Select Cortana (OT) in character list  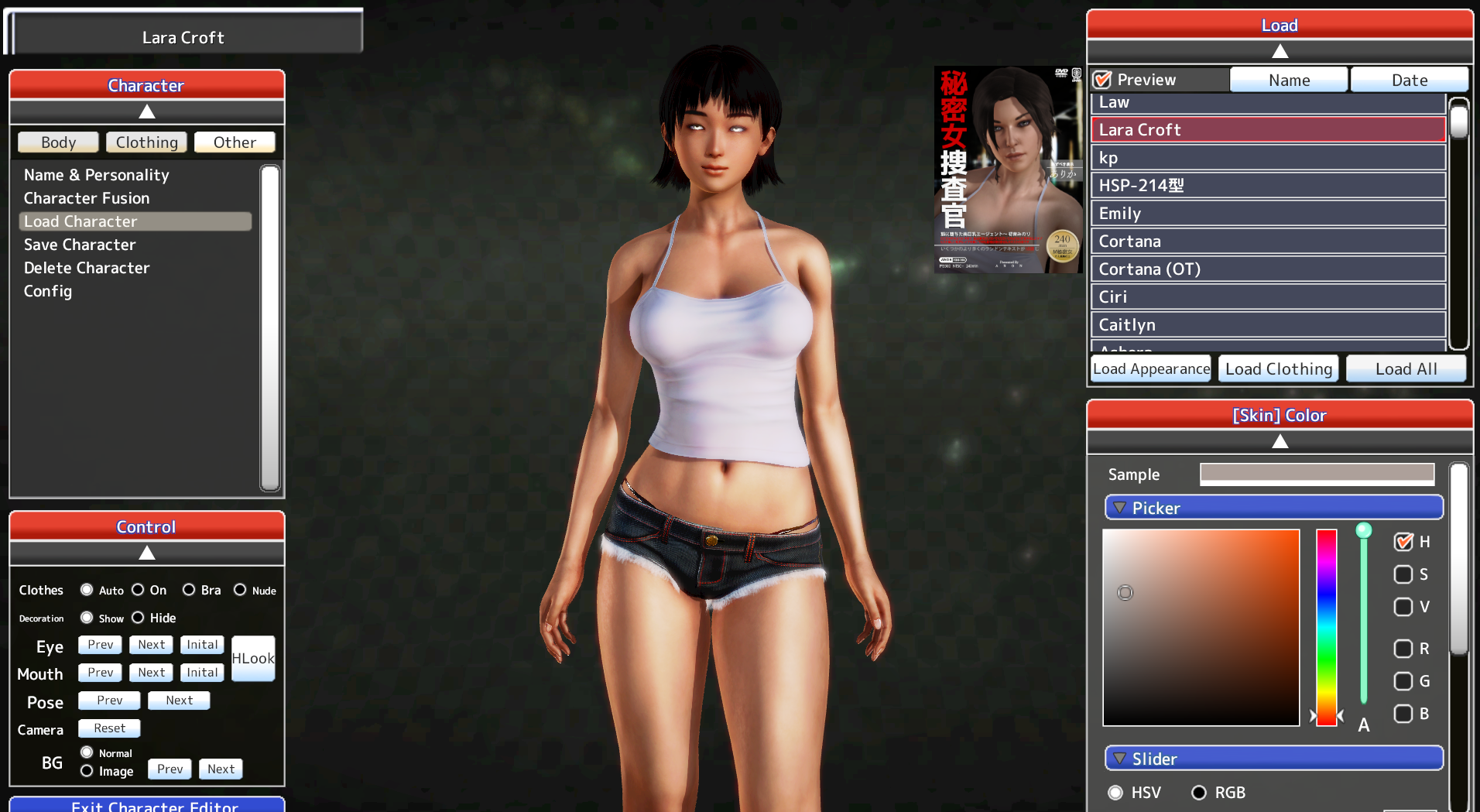(1269, 269)
